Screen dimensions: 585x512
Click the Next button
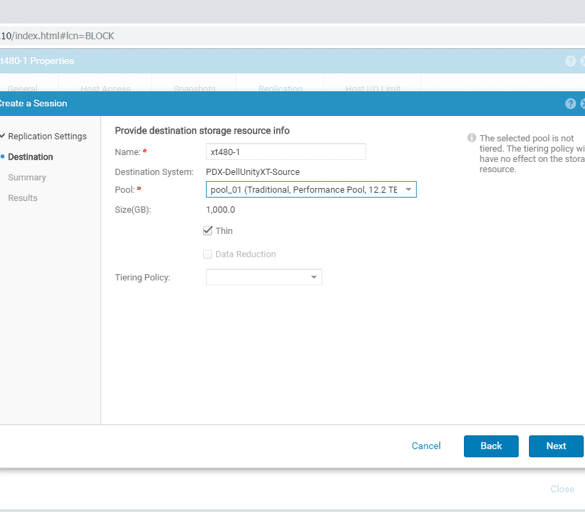556,446
